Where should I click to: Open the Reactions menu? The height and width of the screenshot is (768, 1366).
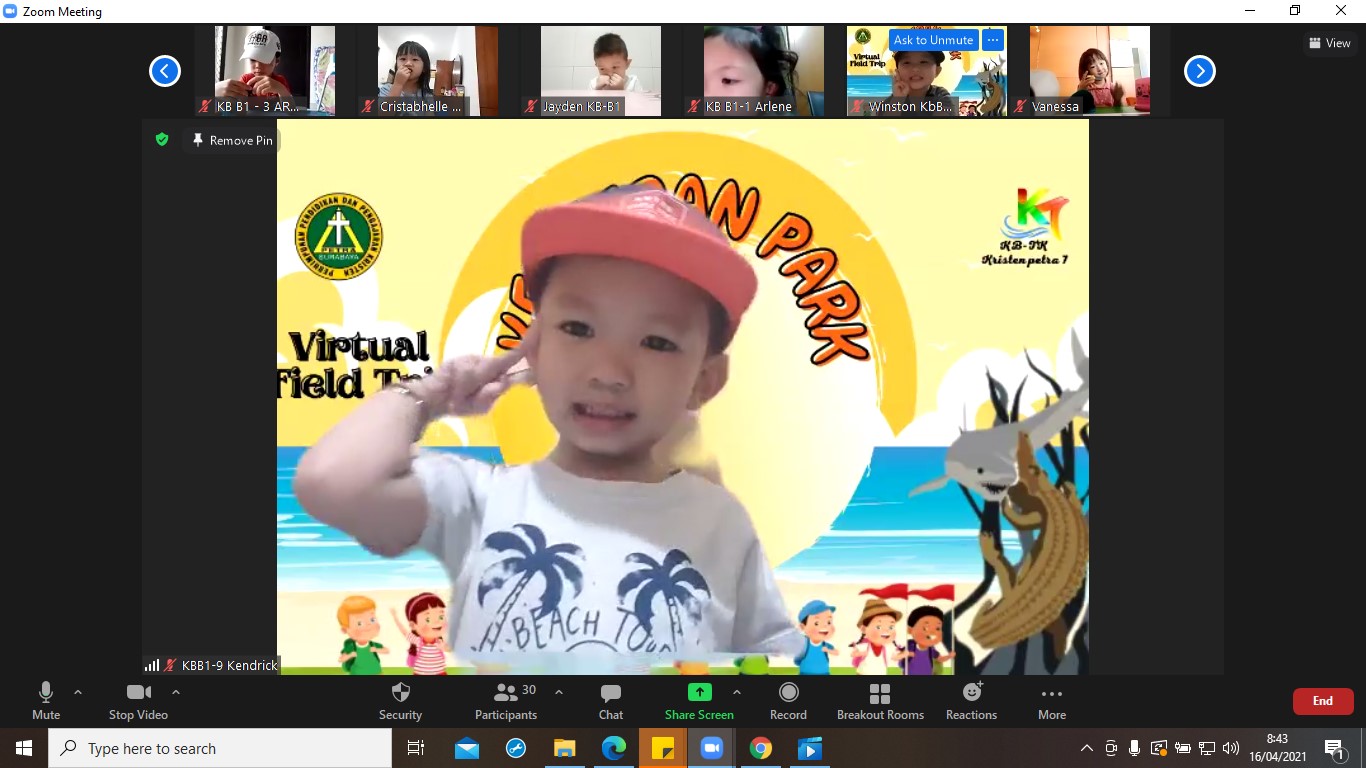tap(971, 700)
